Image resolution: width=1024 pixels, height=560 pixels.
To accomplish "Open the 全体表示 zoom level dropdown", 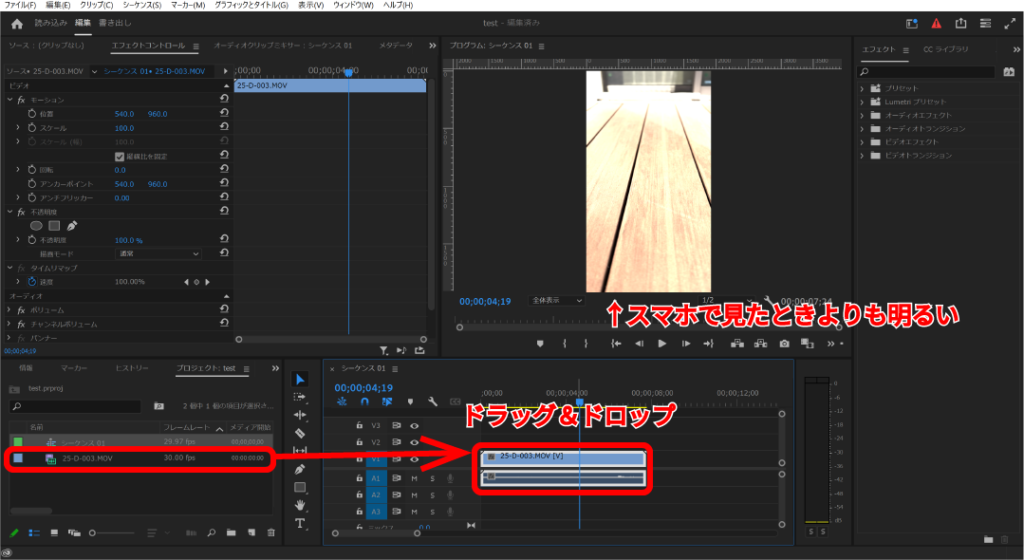I will pos(557,300).
